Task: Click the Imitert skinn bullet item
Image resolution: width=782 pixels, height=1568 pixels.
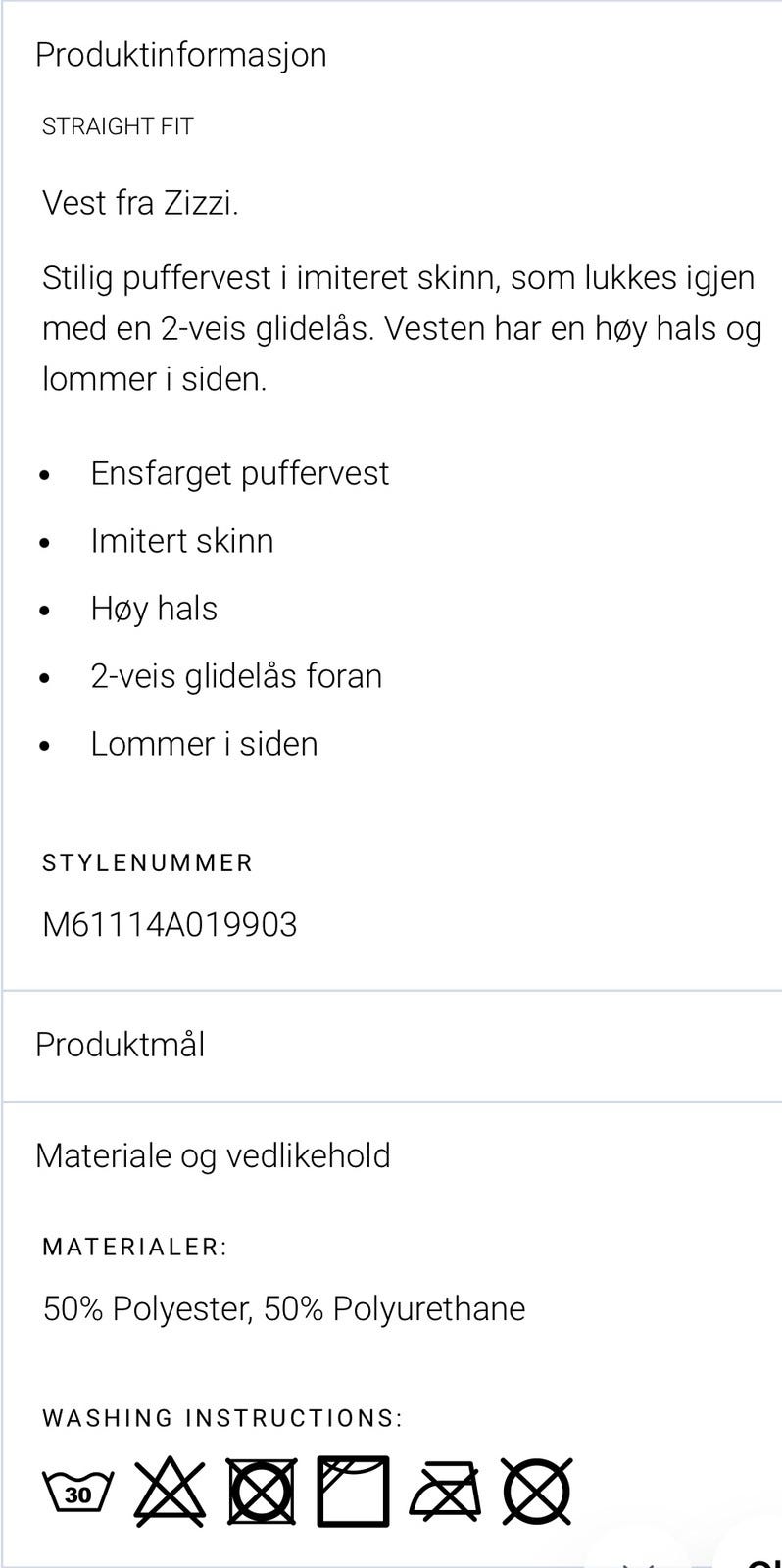Action: 182,540
